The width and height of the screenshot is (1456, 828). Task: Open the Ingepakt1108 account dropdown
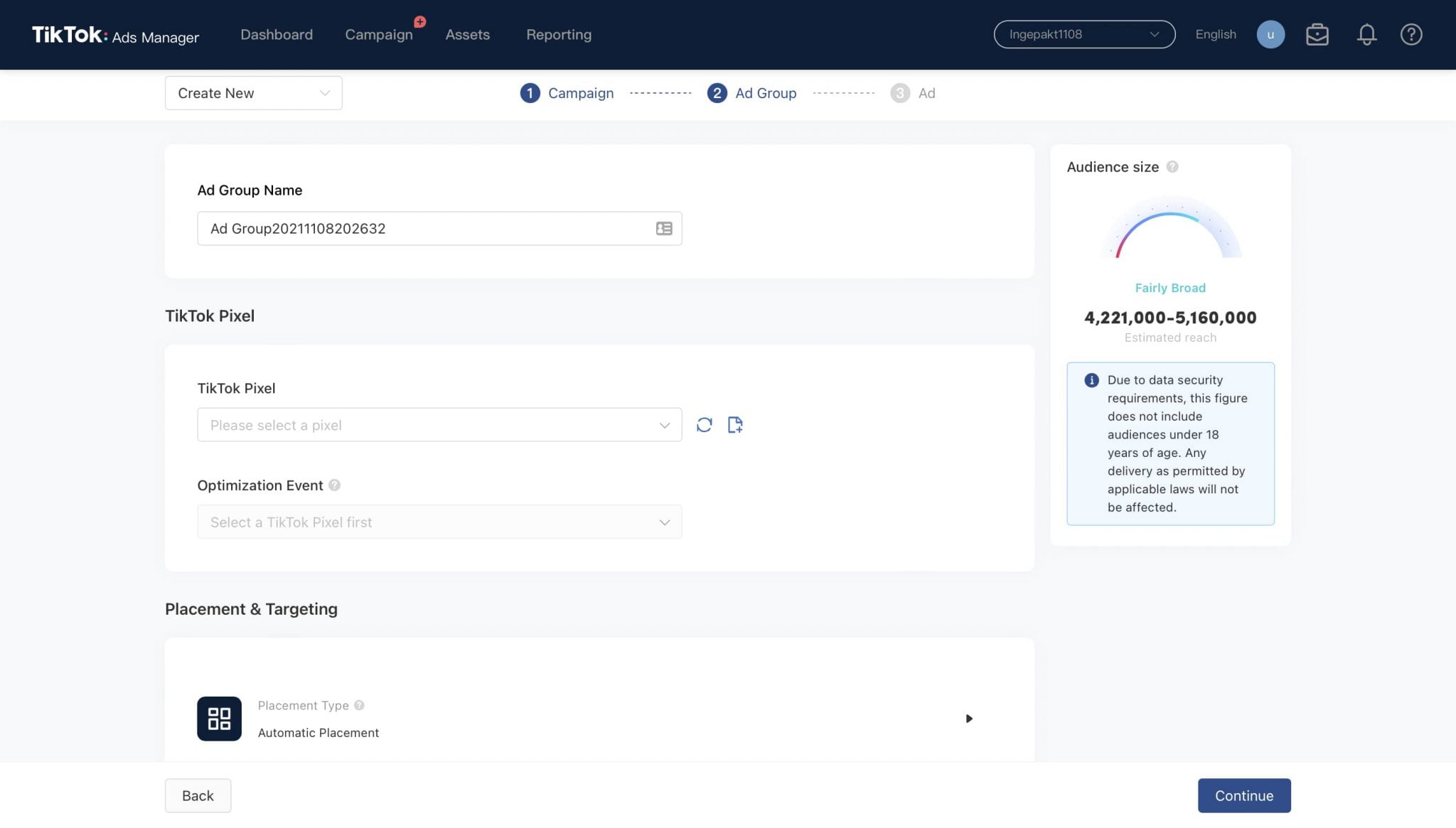tap(1083, 34)
